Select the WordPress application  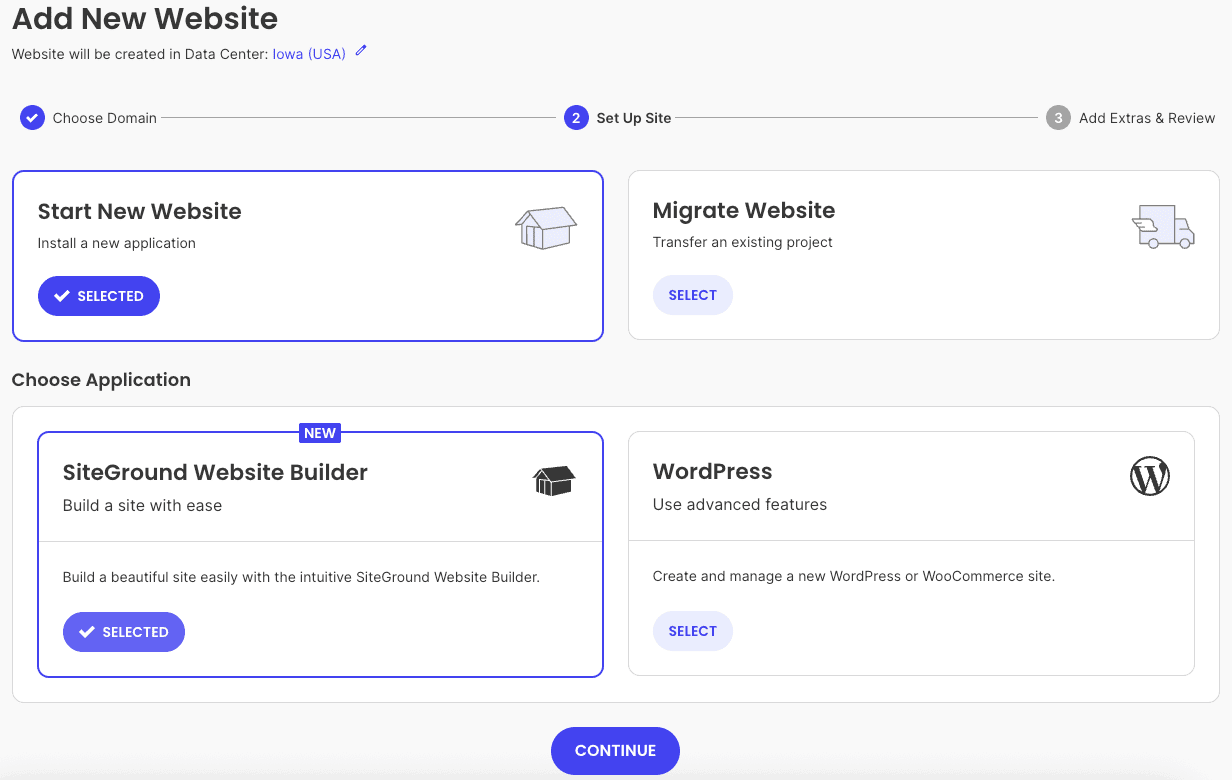693,631
